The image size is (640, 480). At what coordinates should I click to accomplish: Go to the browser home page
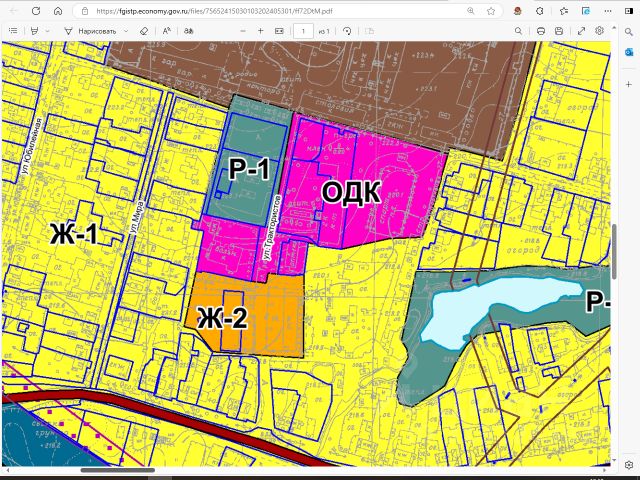(x=58, y=11)
